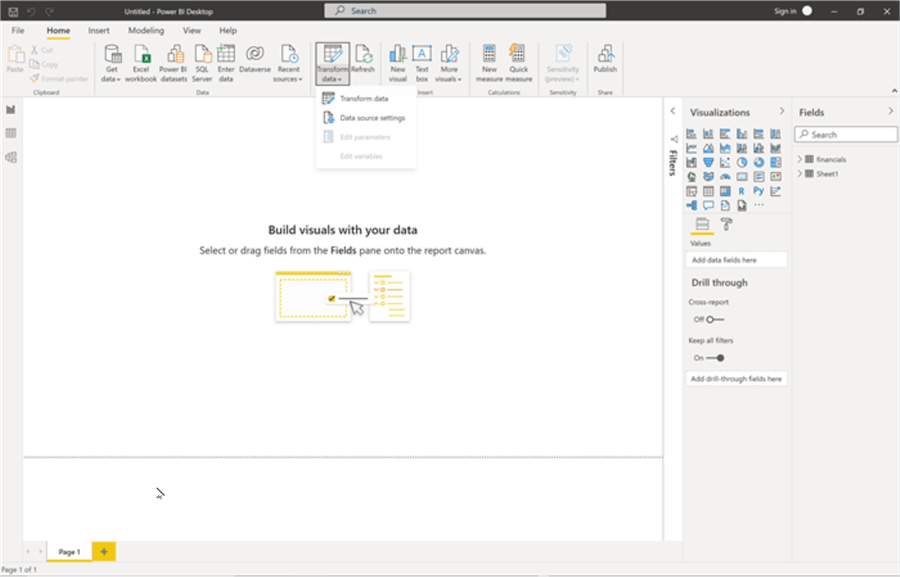This screenshot has height=577, width=900.
Task: Open Model view in left sidebar
Action: pos(11,157)
